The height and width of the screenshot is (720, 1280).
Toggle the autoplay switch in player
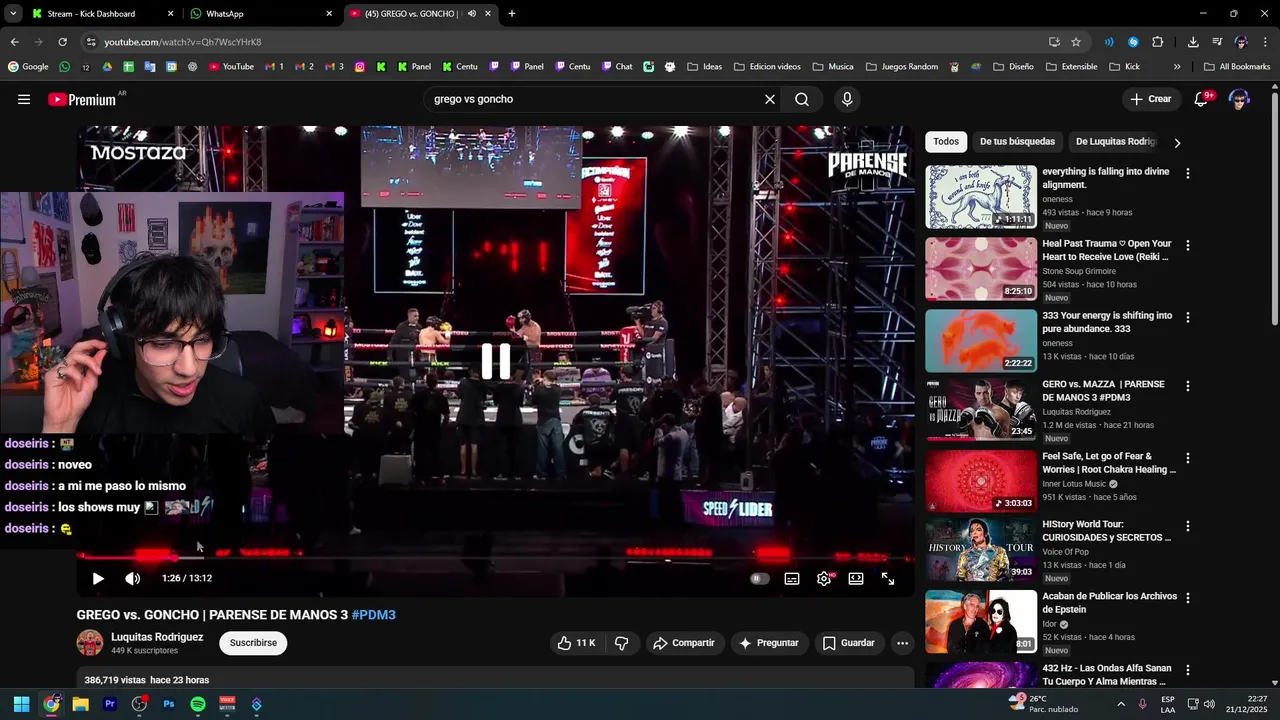[x=760, y=578]
